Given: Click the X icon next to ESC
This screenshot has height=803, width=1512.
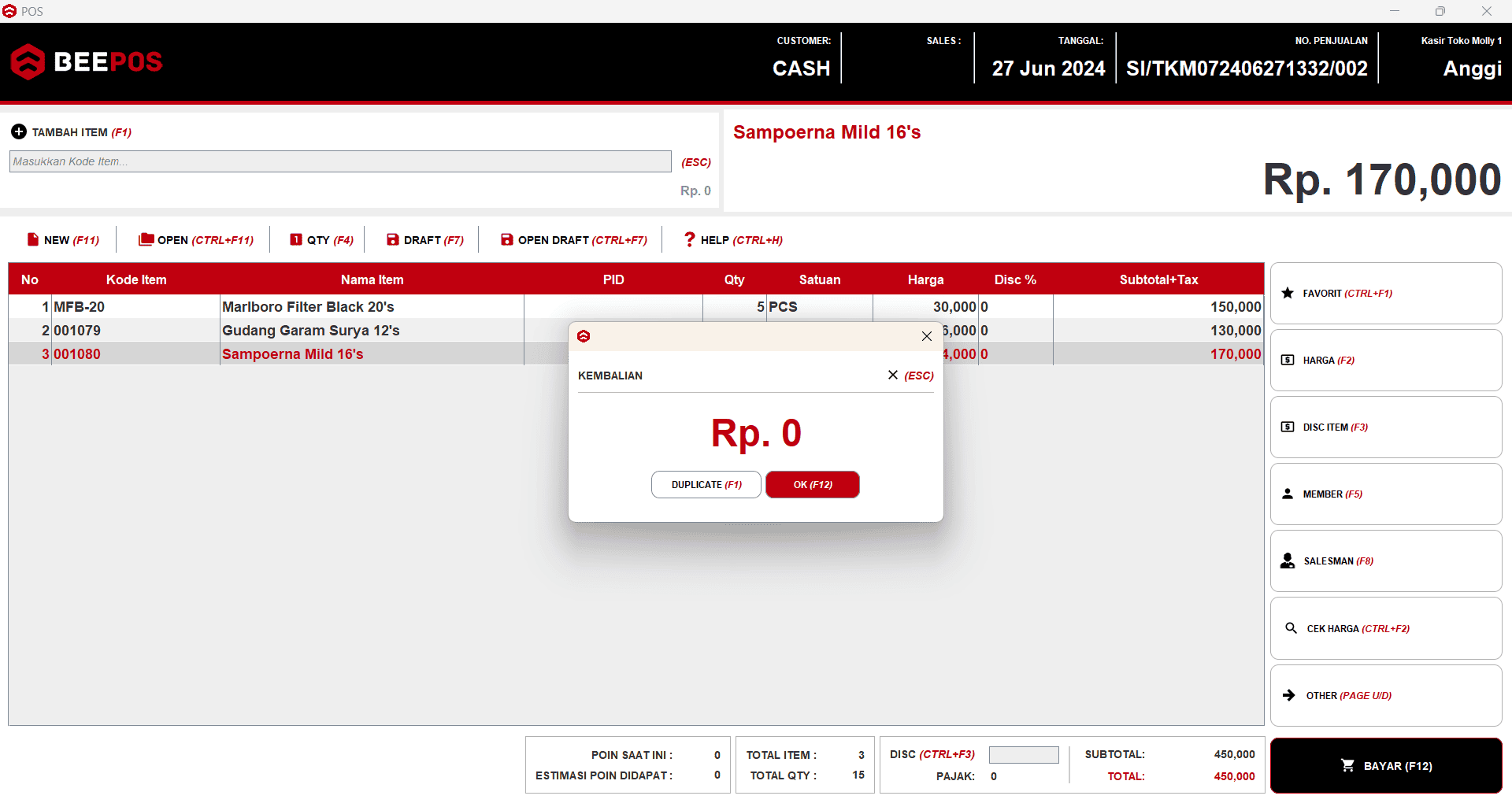Looking at the screenshot, I should 893,375.
